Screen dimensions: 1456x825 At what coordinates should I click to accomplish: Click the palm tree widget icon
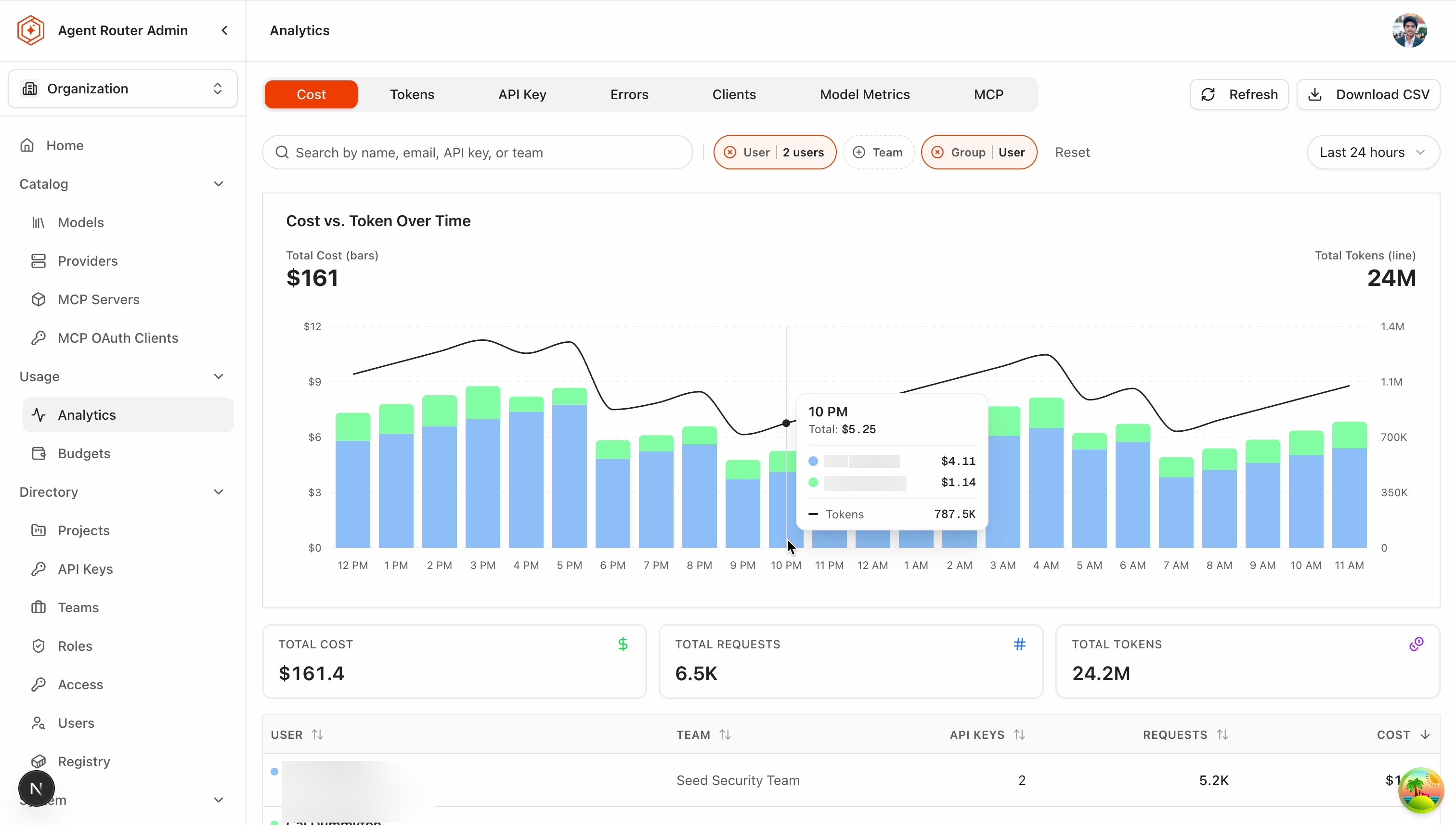[1420, 789]
